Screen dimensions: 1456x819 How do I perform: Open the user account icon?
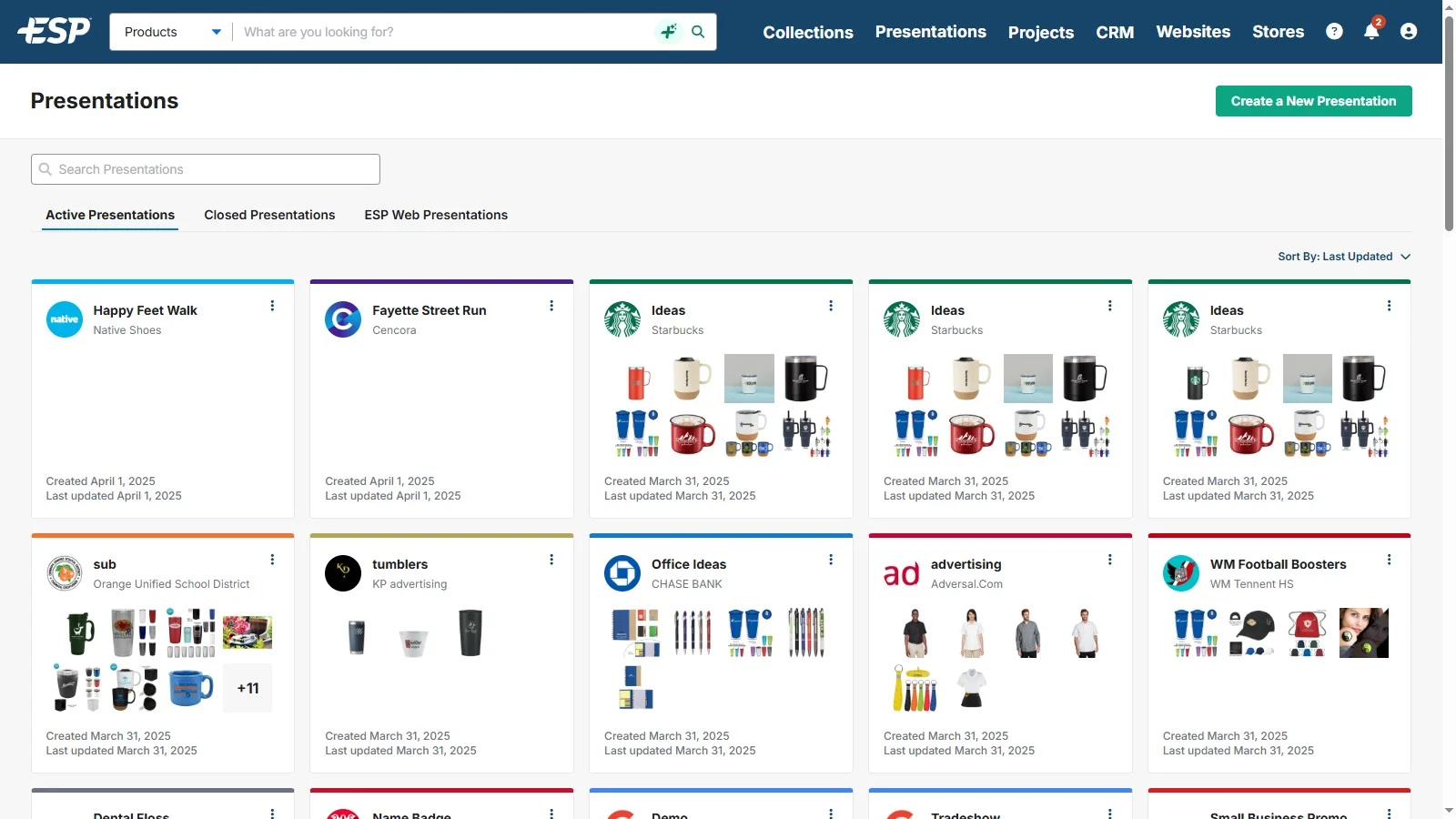coord(1409,32)
